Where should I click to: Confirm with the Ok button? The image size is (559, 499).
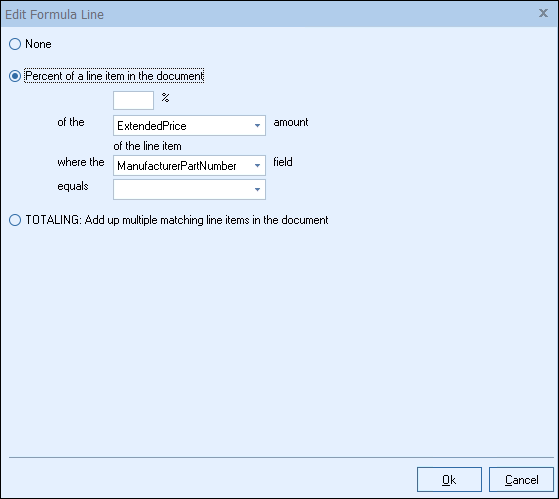pos(449,479)
